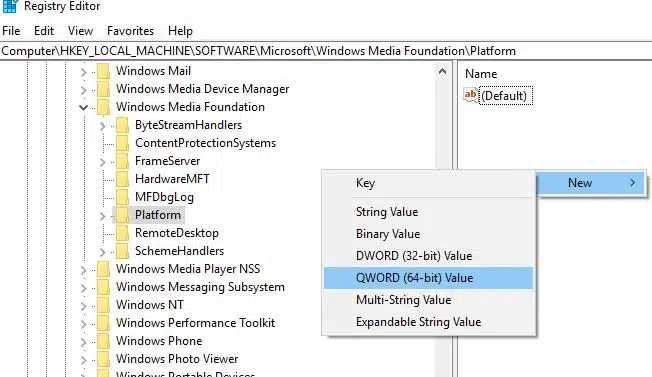Select the FrameServer folder icon
652x377 pixels.
(123, 161)
